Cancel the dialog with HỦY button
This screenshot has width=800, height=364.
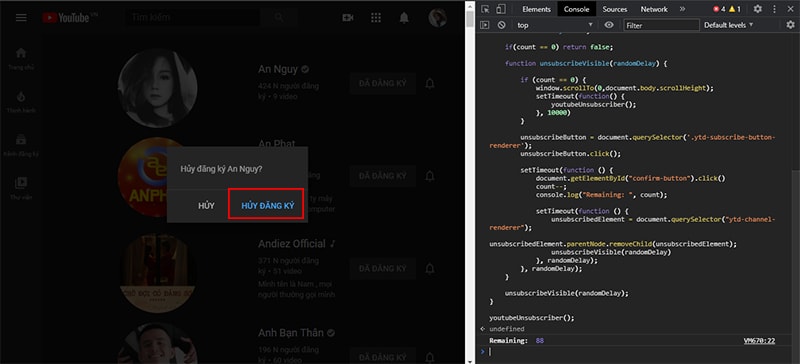pyautogui.click(x=206, y=206)
